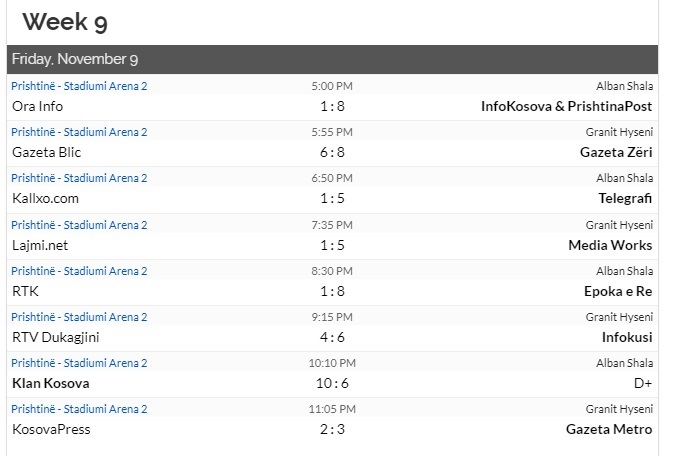676x456 pixels.
Task: Open KosovaPress team page
Action: pyautogui.click(x=51, y=429)
